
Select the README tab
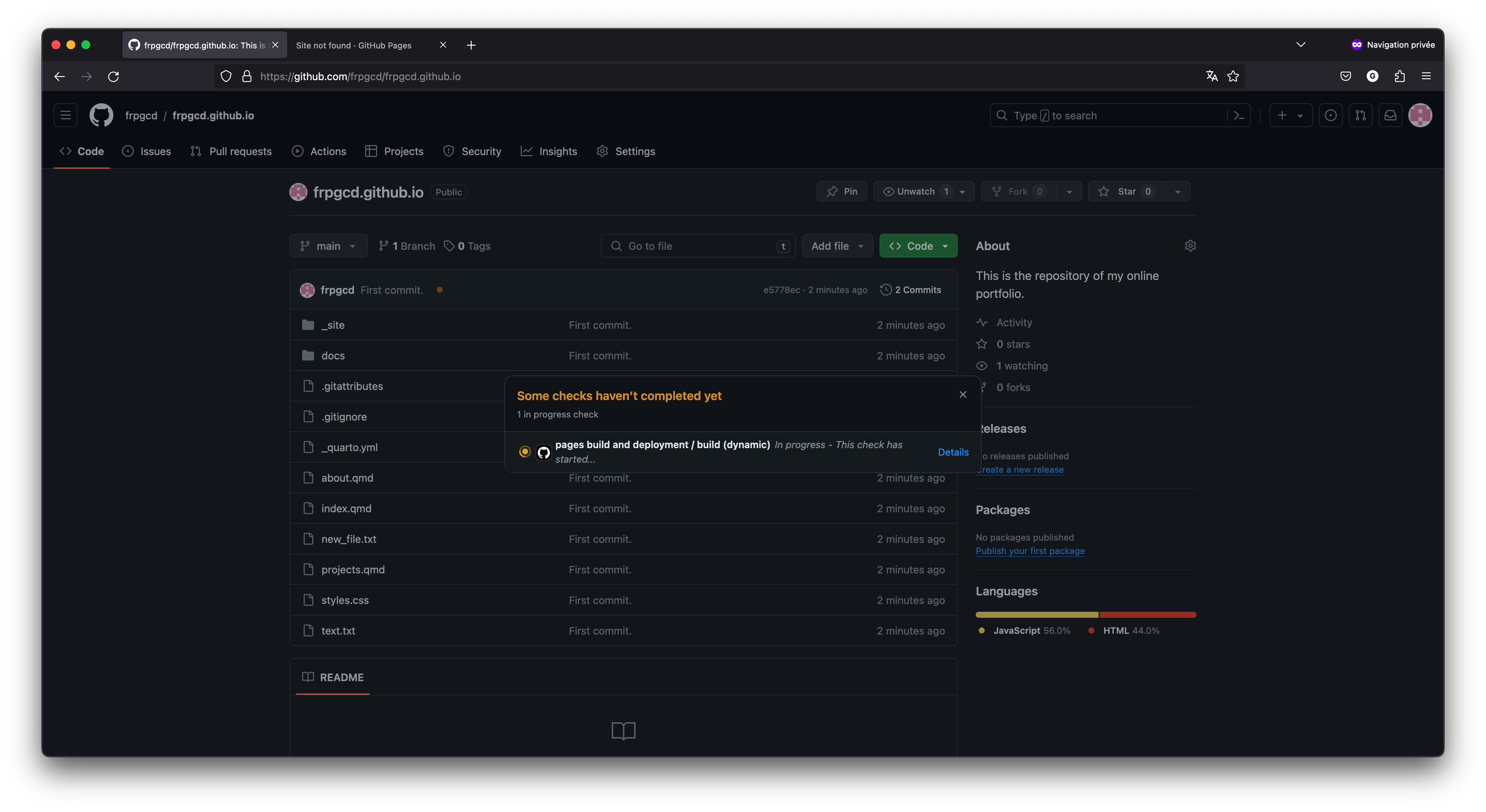(x=332, y=677)
